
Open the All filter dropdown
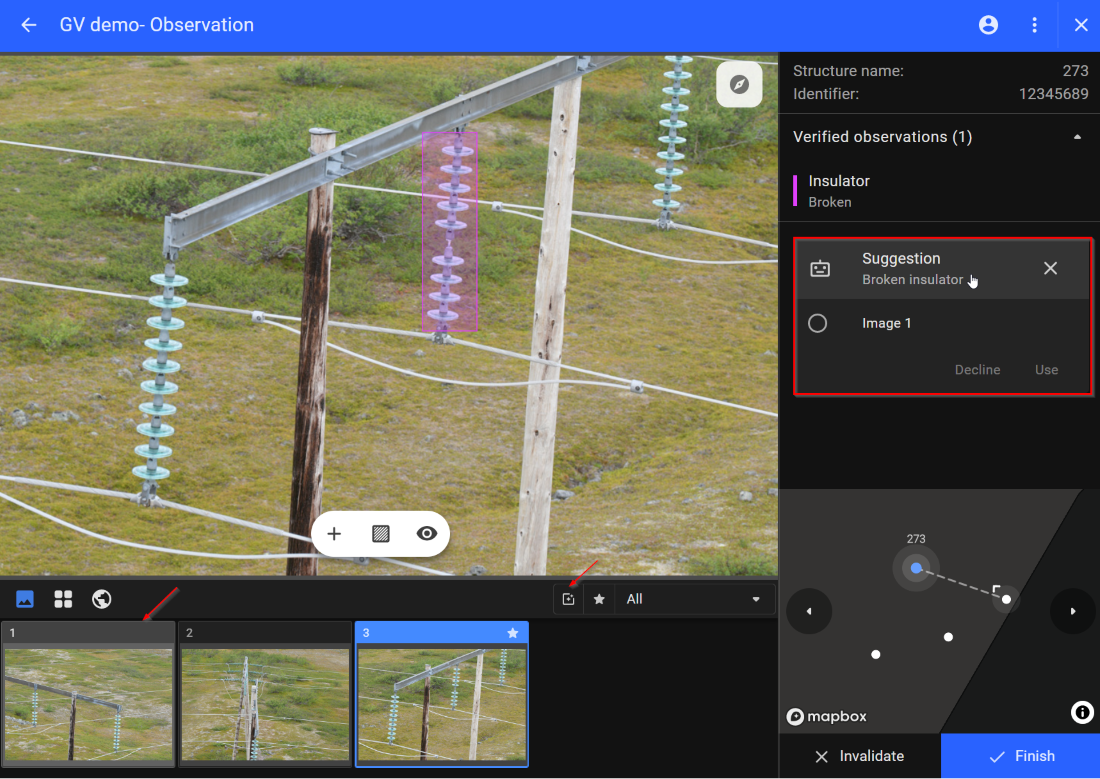(692, 599)
